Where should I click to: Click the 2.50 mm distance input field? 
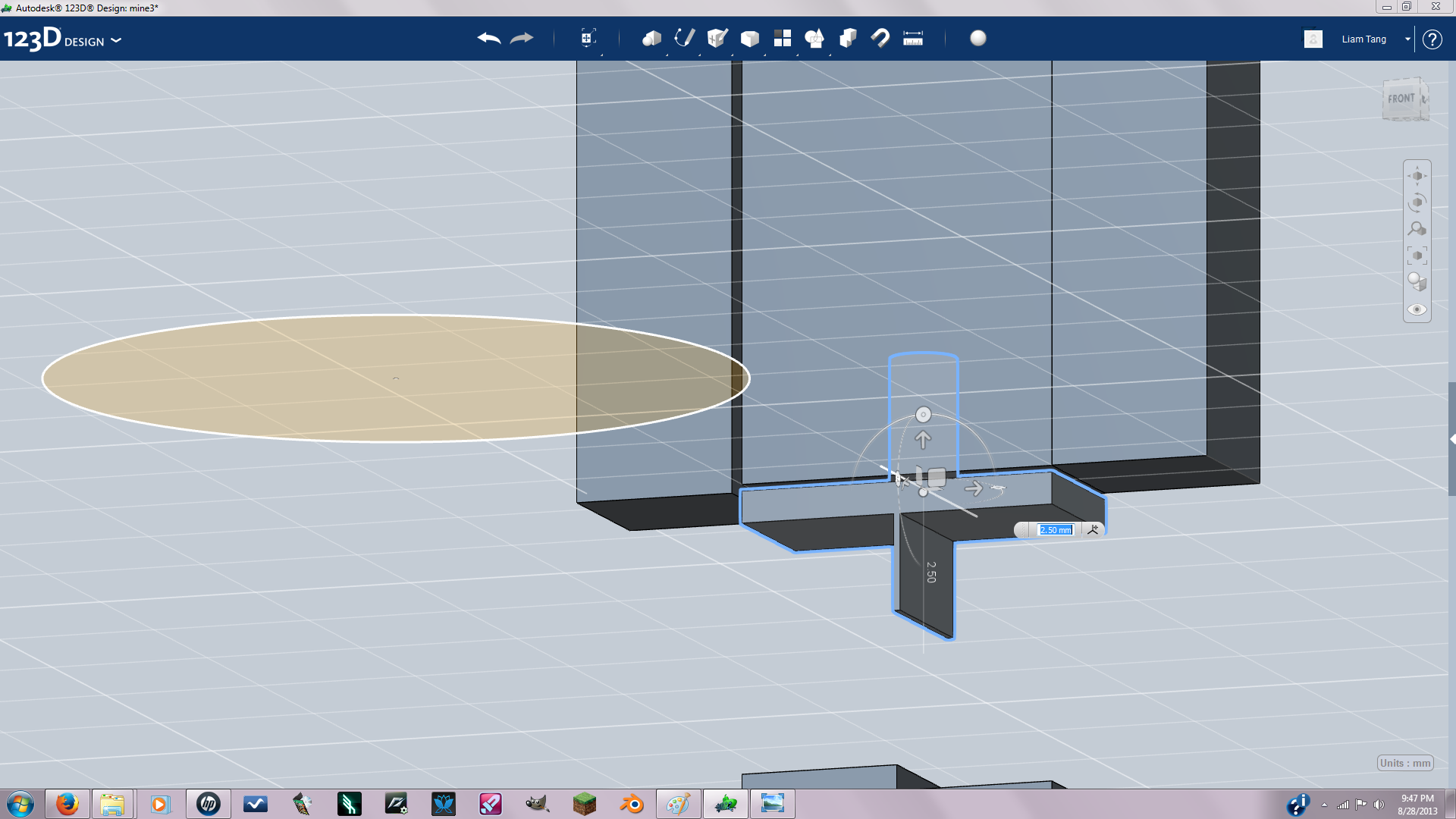click(x=1056, y=530)
